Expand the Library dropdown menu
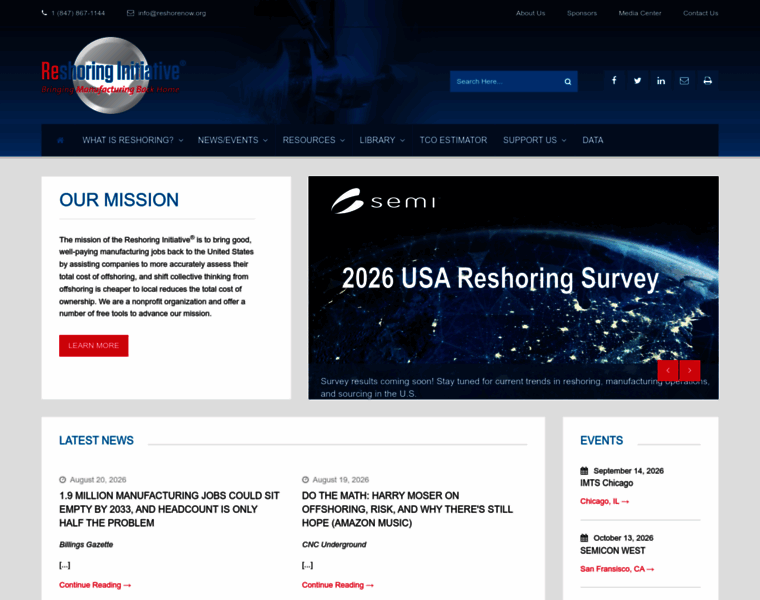 point(382,140)
